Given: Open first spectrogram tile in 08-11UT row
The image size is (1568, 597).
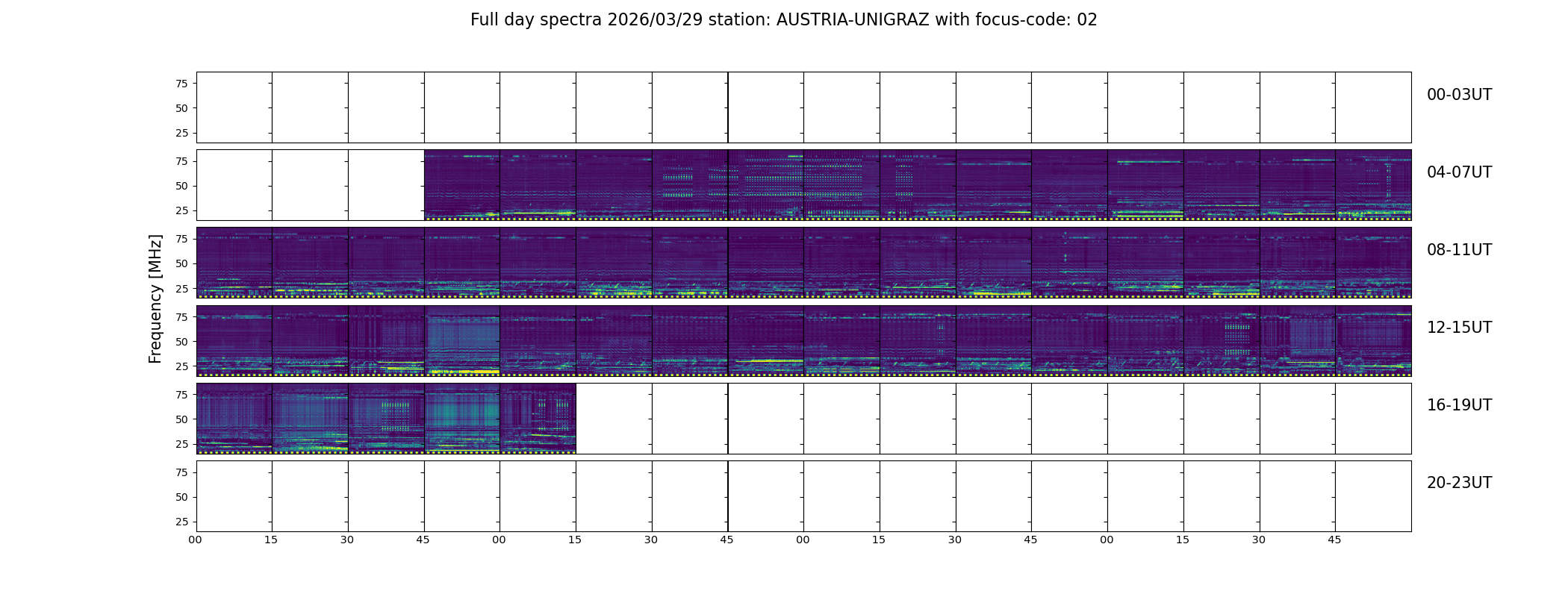Looking at the screenshot, I should 234,263.
